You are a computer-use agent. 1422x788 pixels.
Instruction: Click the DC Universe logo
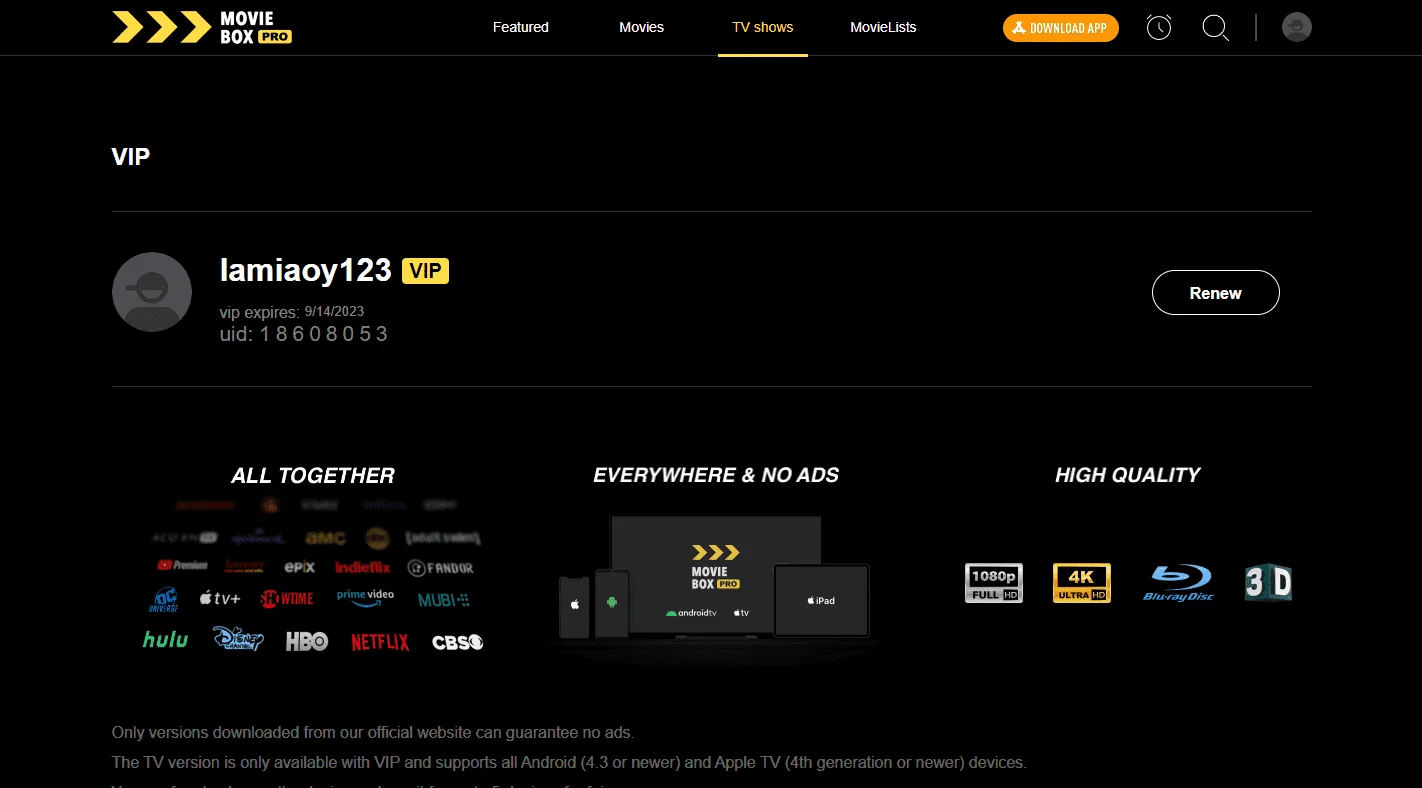pyautogui.click(x=165, y=599)
